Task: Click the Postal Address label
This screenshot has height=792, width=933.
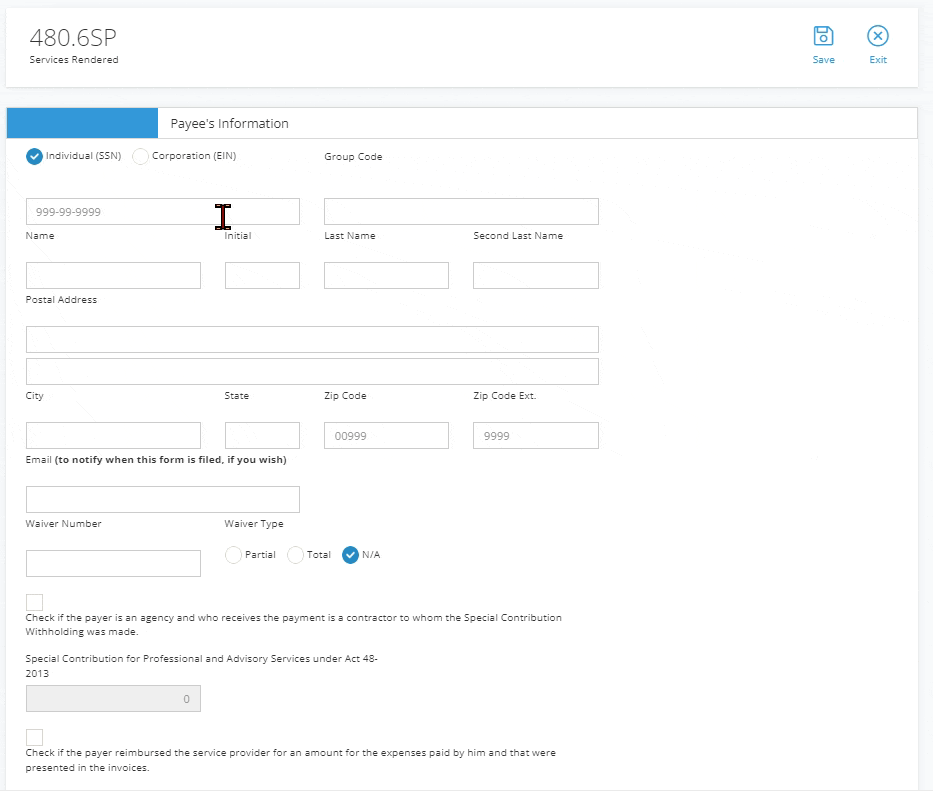Action: [61, 300]
